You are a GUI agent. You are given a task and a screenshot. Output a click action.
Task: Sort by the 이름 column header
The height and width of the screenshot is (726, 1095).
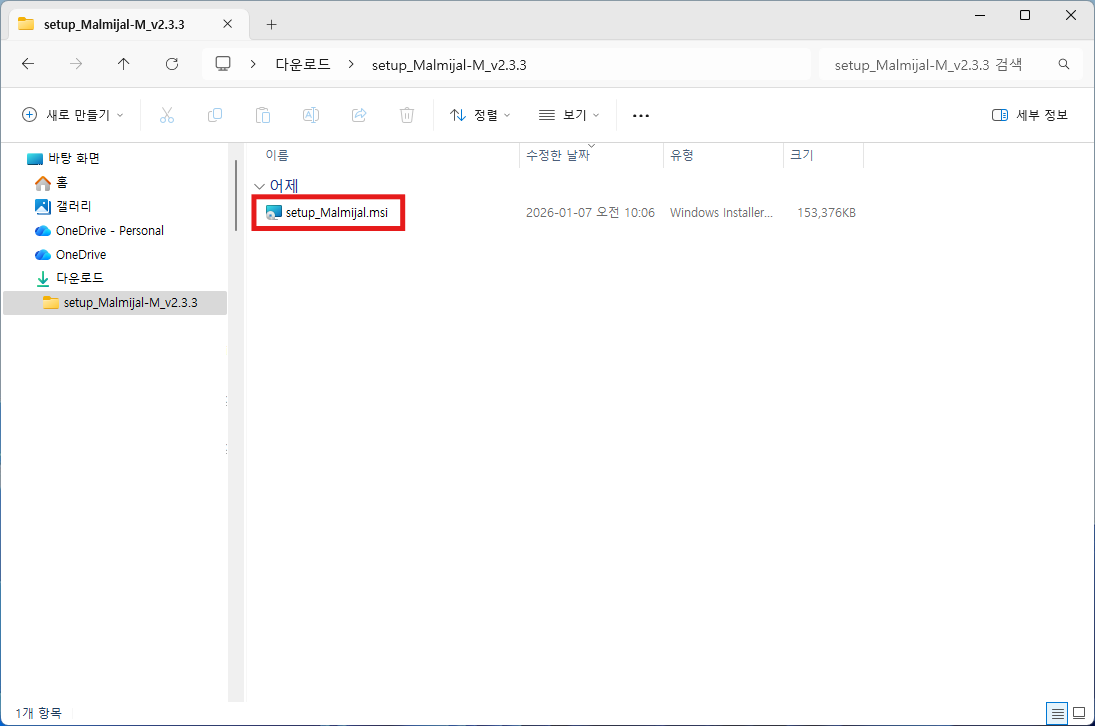click(277, 155)
